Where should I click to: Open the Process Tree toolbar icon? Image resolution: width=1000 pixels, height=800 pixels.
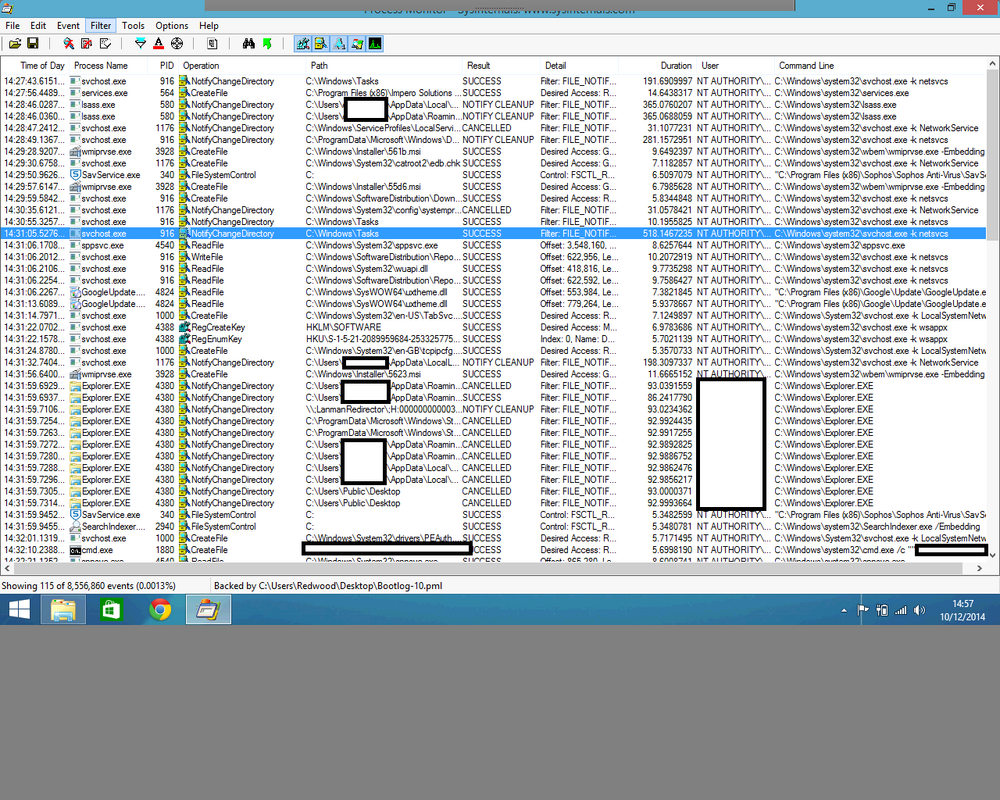click(x=212, y=43)
